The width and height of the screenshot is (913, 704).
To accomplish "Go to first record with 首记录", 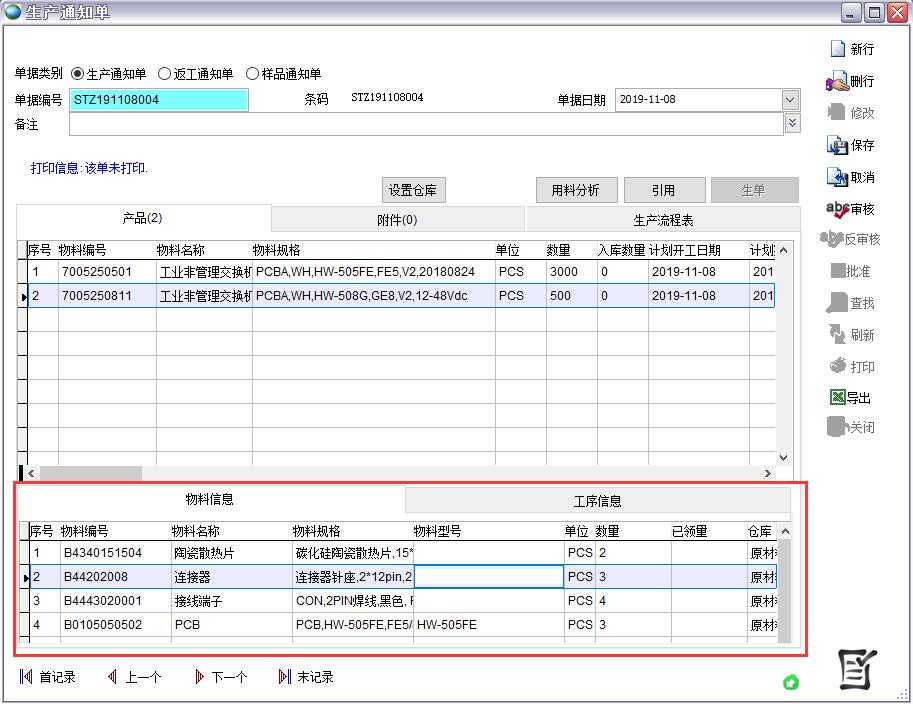I will click(26, 677).
